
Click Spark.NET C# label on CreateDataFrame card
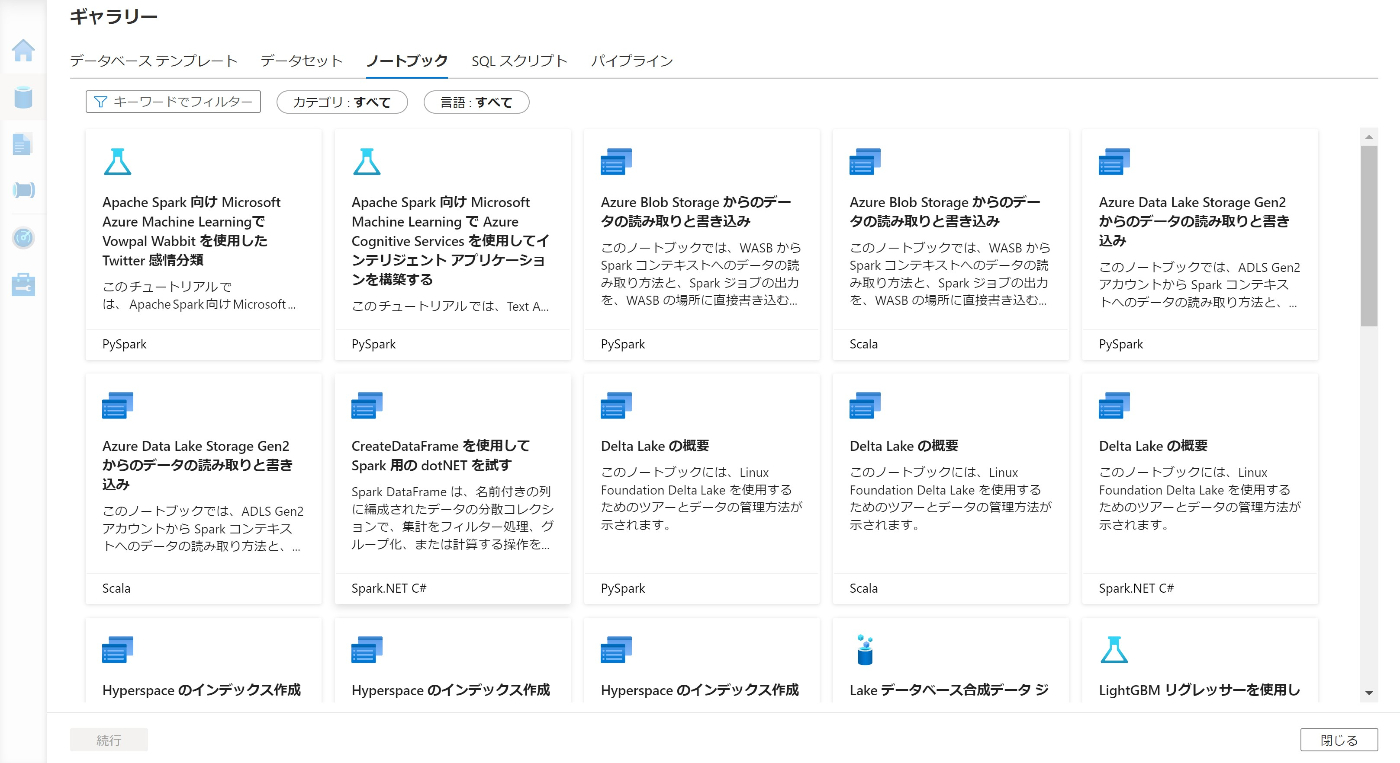tap(389, 589)
